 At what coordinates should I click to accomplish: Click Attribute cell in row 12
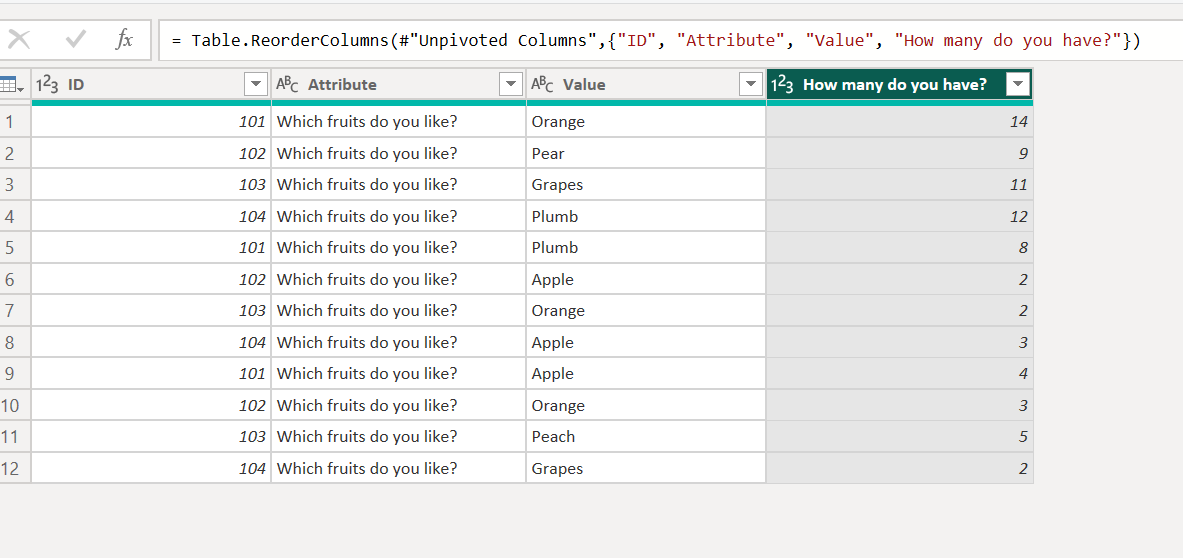click(x=398, y=468)
